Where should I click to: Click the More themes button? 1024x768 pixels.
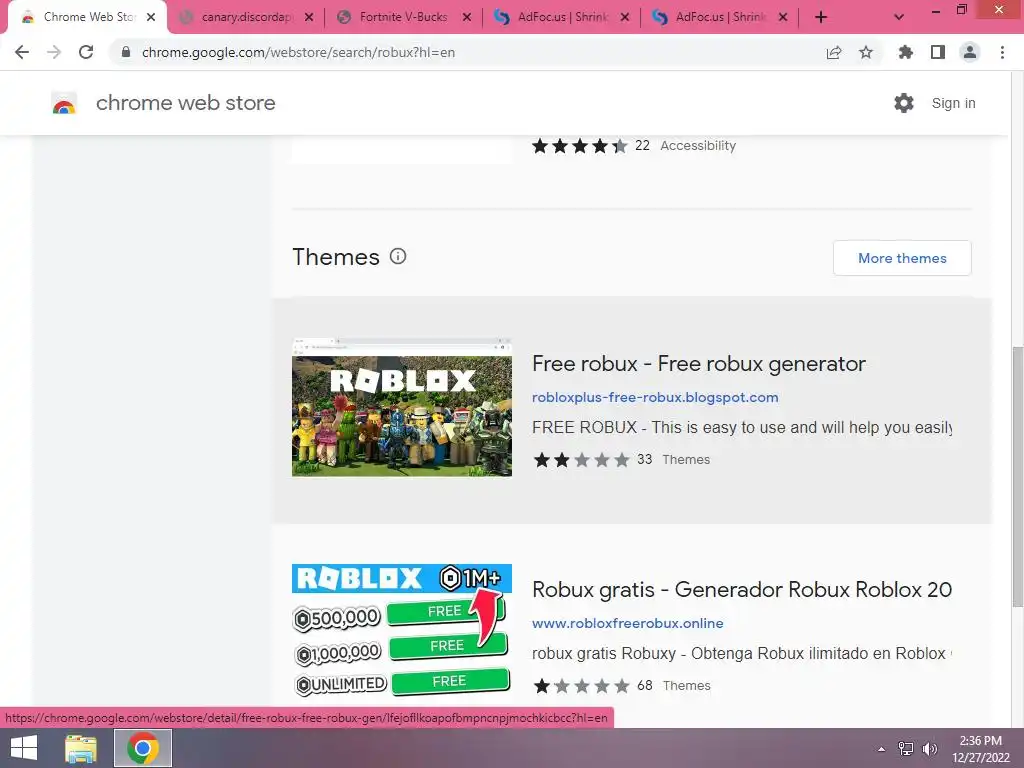(x=902, y=258)
